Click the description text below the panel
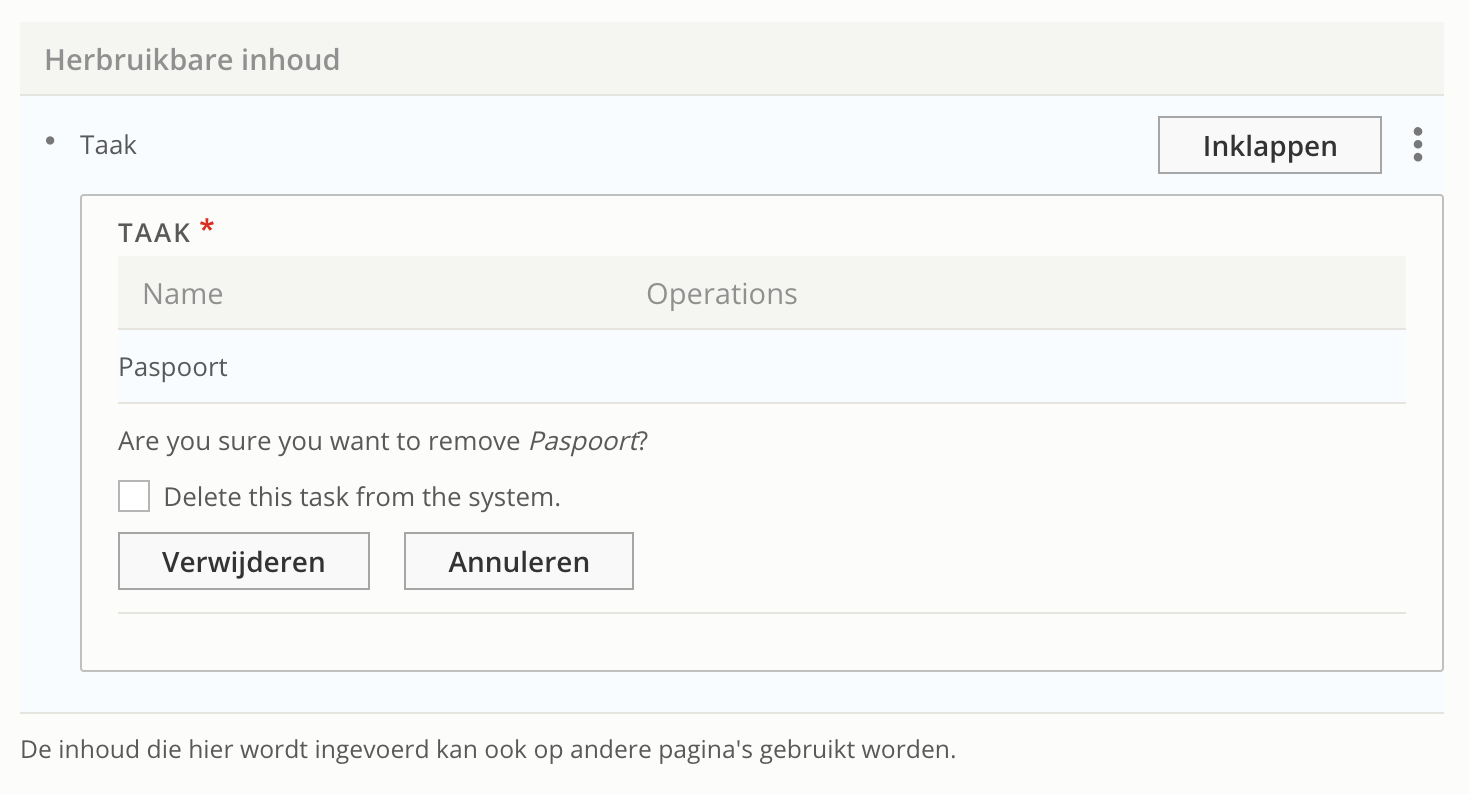 [487, 750]
